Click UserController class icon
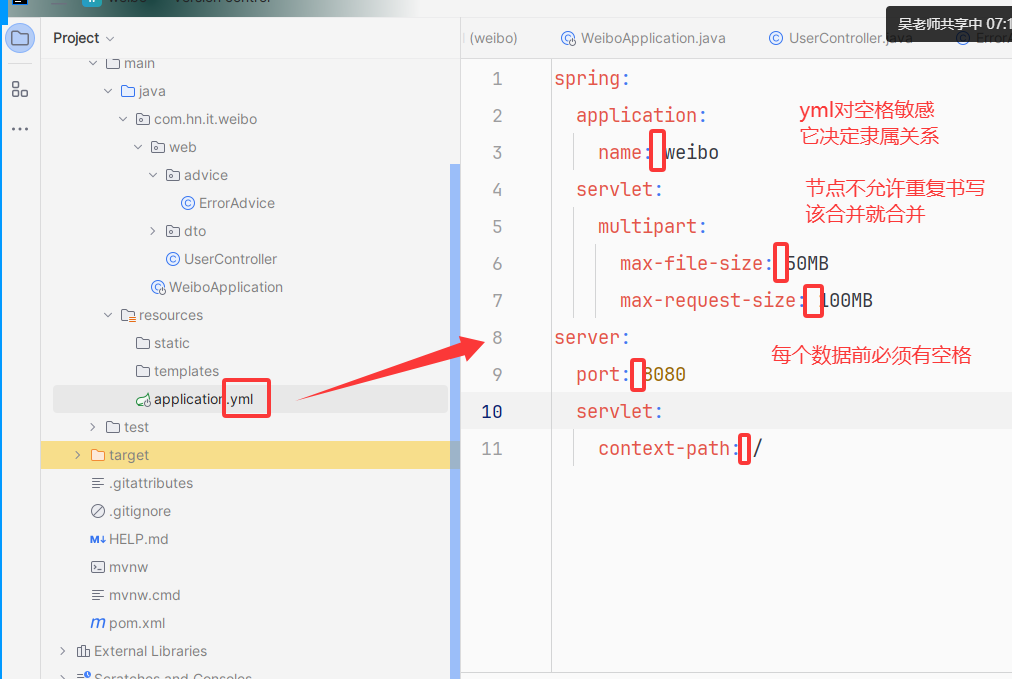This screenshot has height=679, width=1012. [173, 259]
